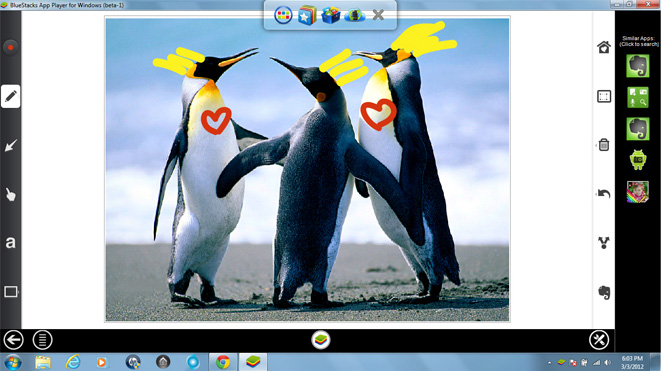Open the cloud connect icon in popup

coord(355,16)
